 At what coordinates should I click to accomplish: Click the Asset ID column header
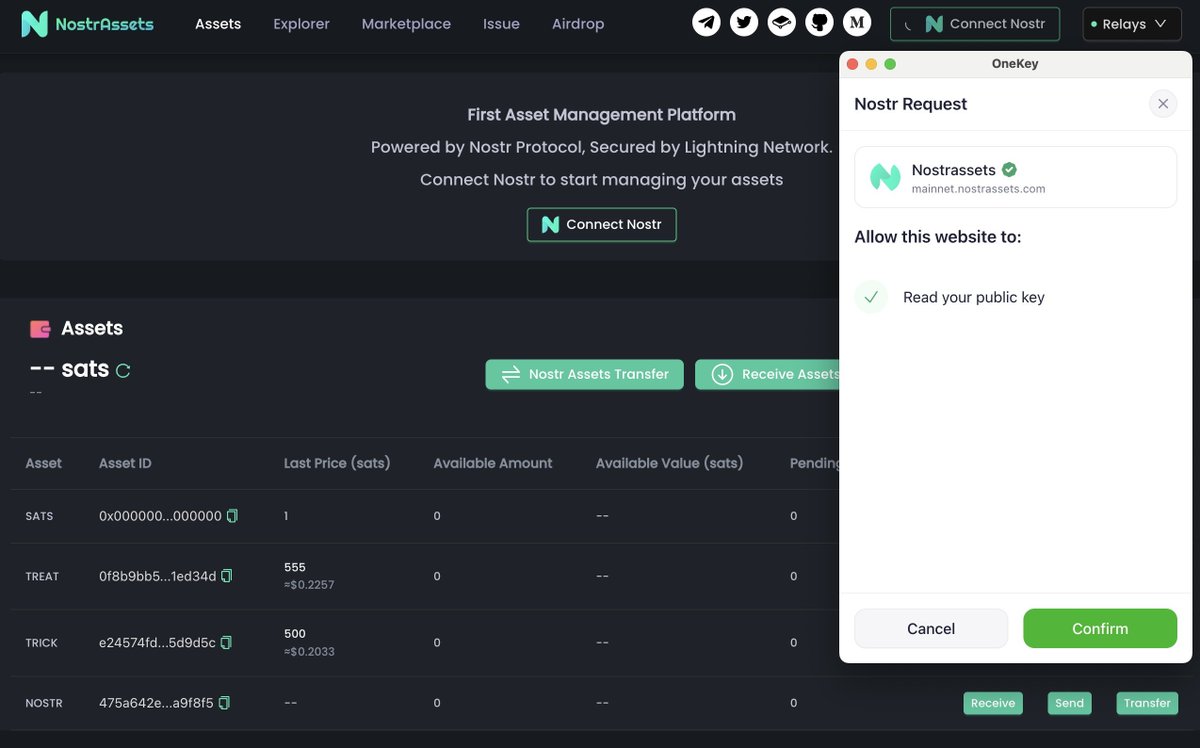pyautogui.click(x=125, y=463)
